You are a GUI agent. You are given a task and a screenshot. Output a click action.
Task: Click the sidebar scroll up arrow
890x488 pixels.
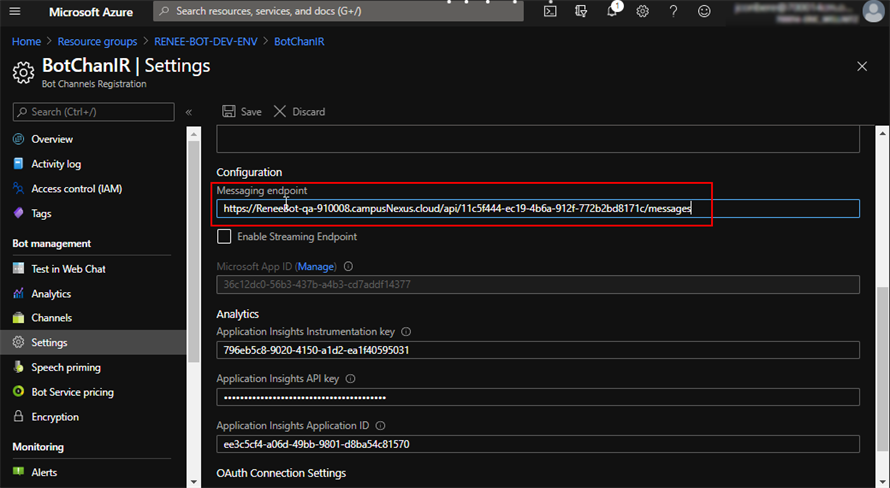click(194, 134)
